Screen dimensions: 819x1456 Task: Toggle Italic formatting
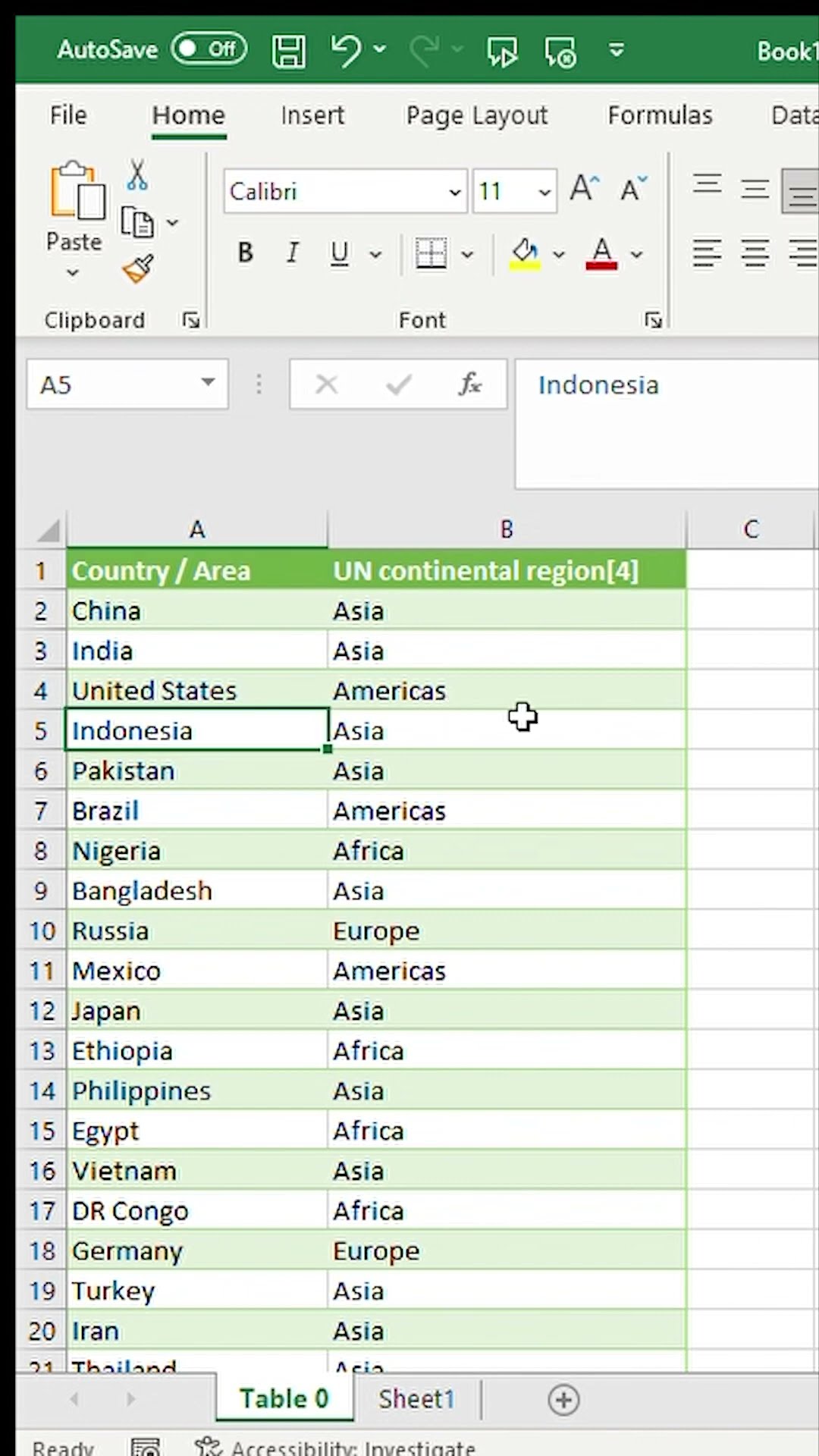click(x=293, y=253)
